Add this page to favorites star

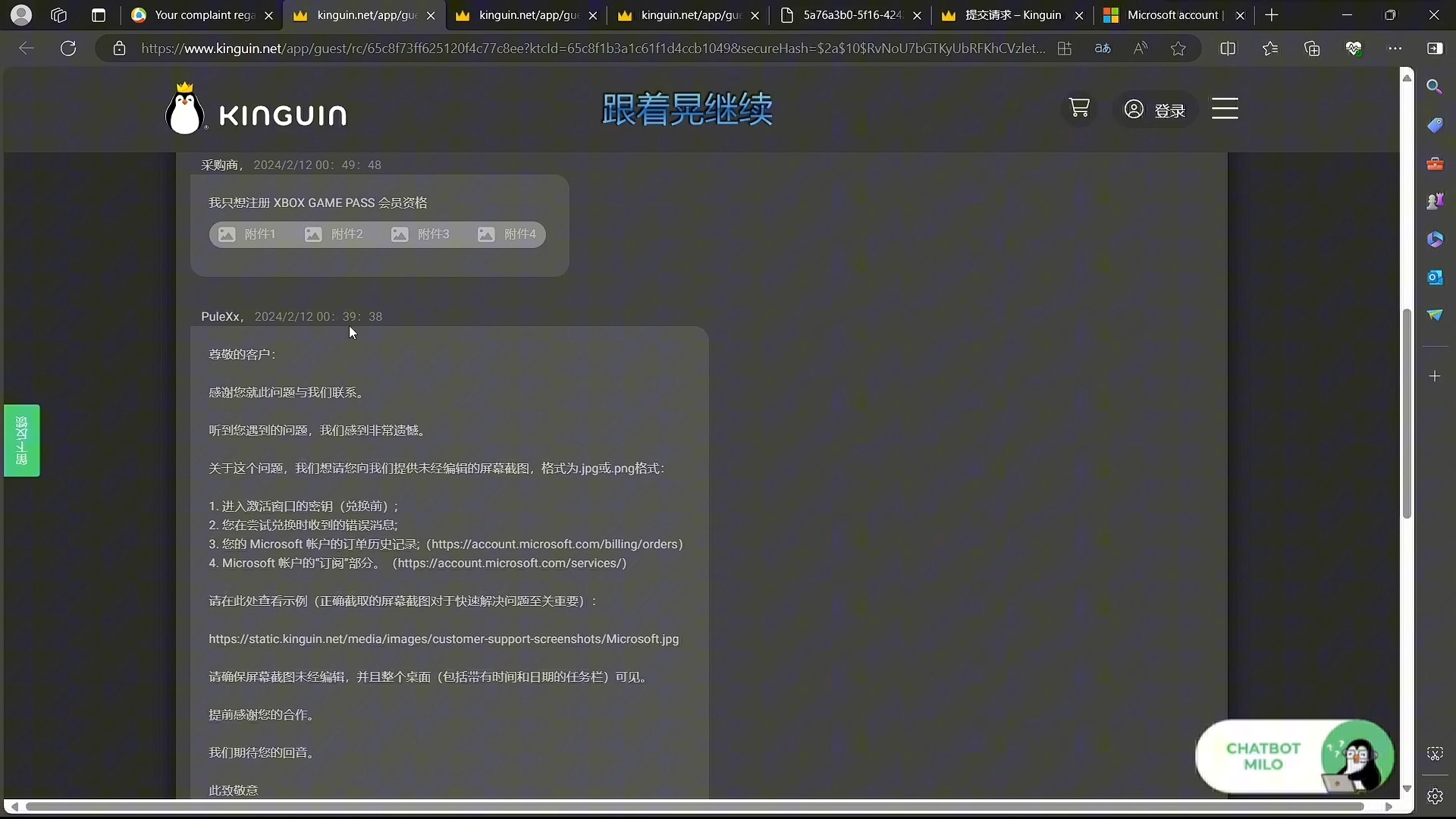pyautogui.click(x=1178, y=49)
